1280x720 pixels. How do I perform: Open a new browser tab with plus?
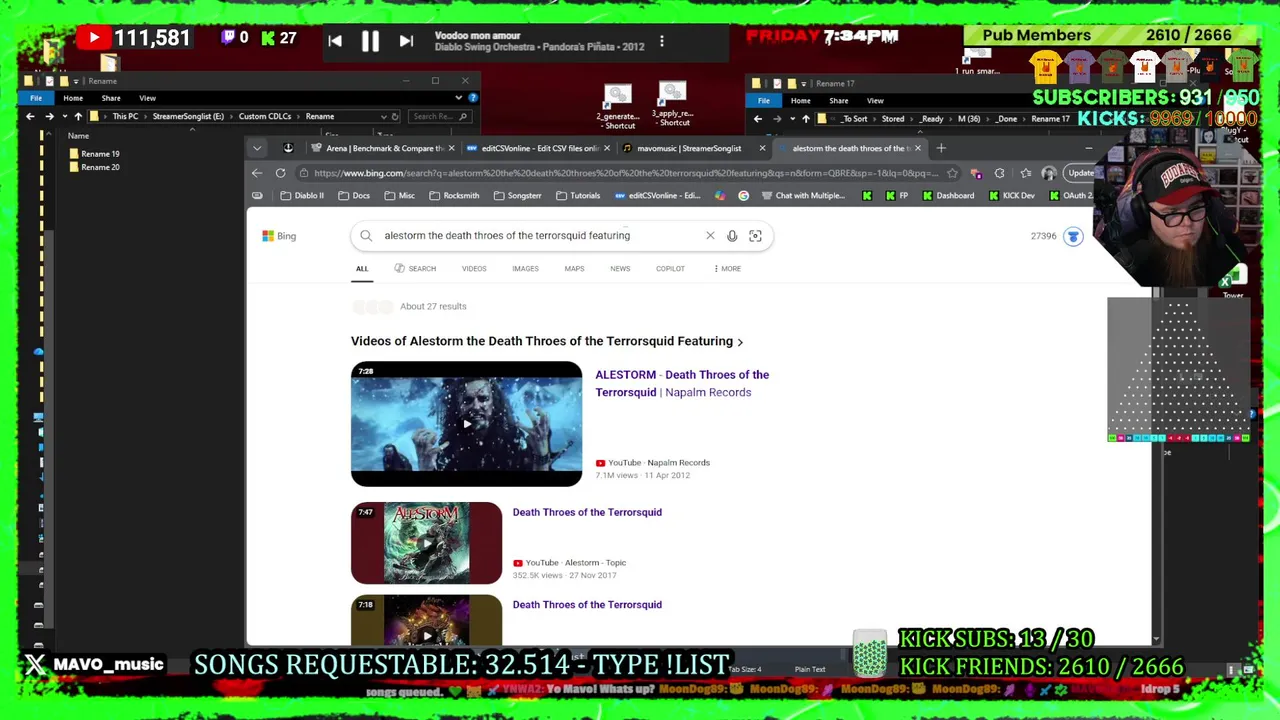click(x=941, y=148)
